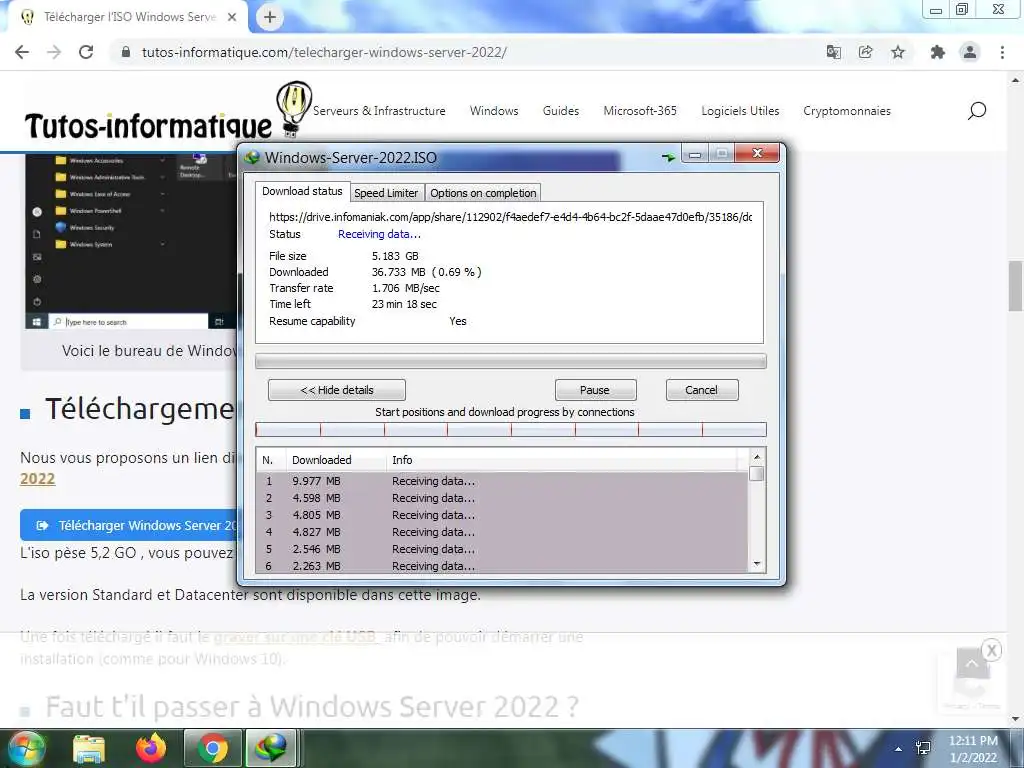Select connection row 2 with 4.598 MB
This screenshot has height=768, width=1024.
pos(502,498)
